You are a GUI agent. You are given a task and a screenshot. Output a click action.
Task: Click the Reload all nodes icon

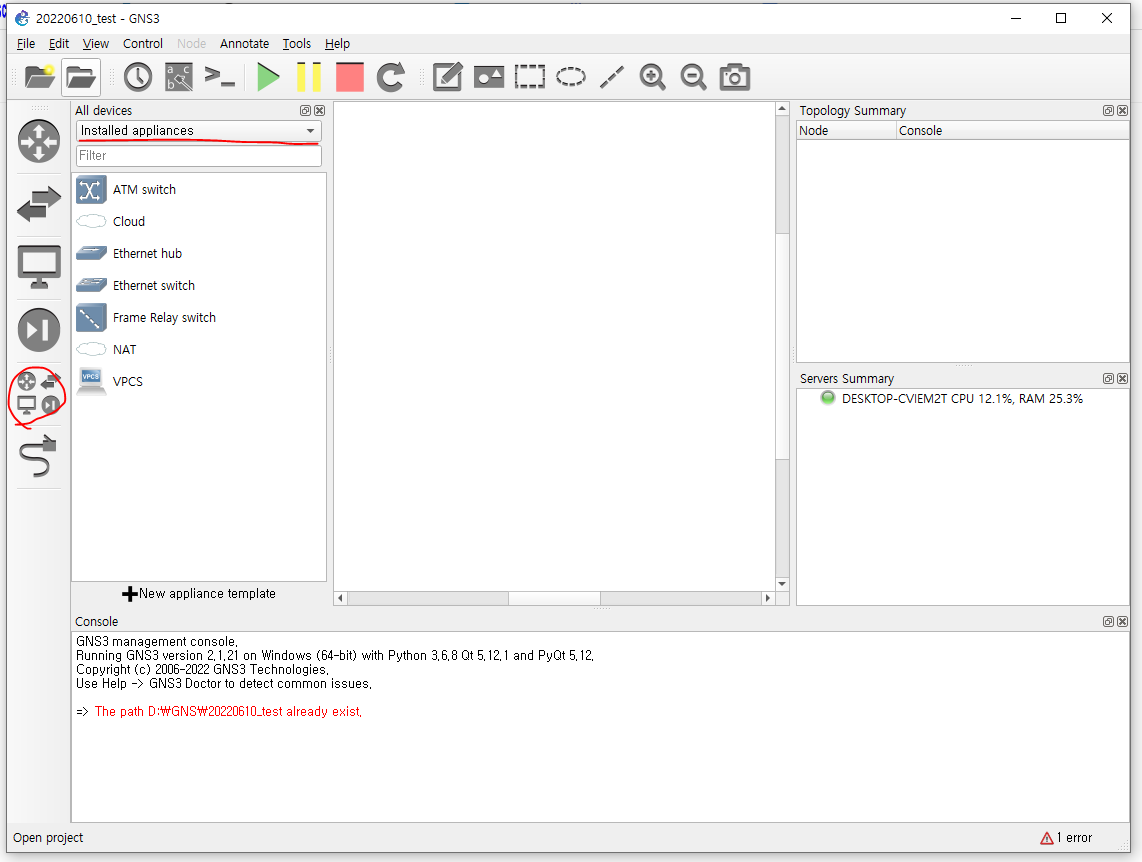390,76
